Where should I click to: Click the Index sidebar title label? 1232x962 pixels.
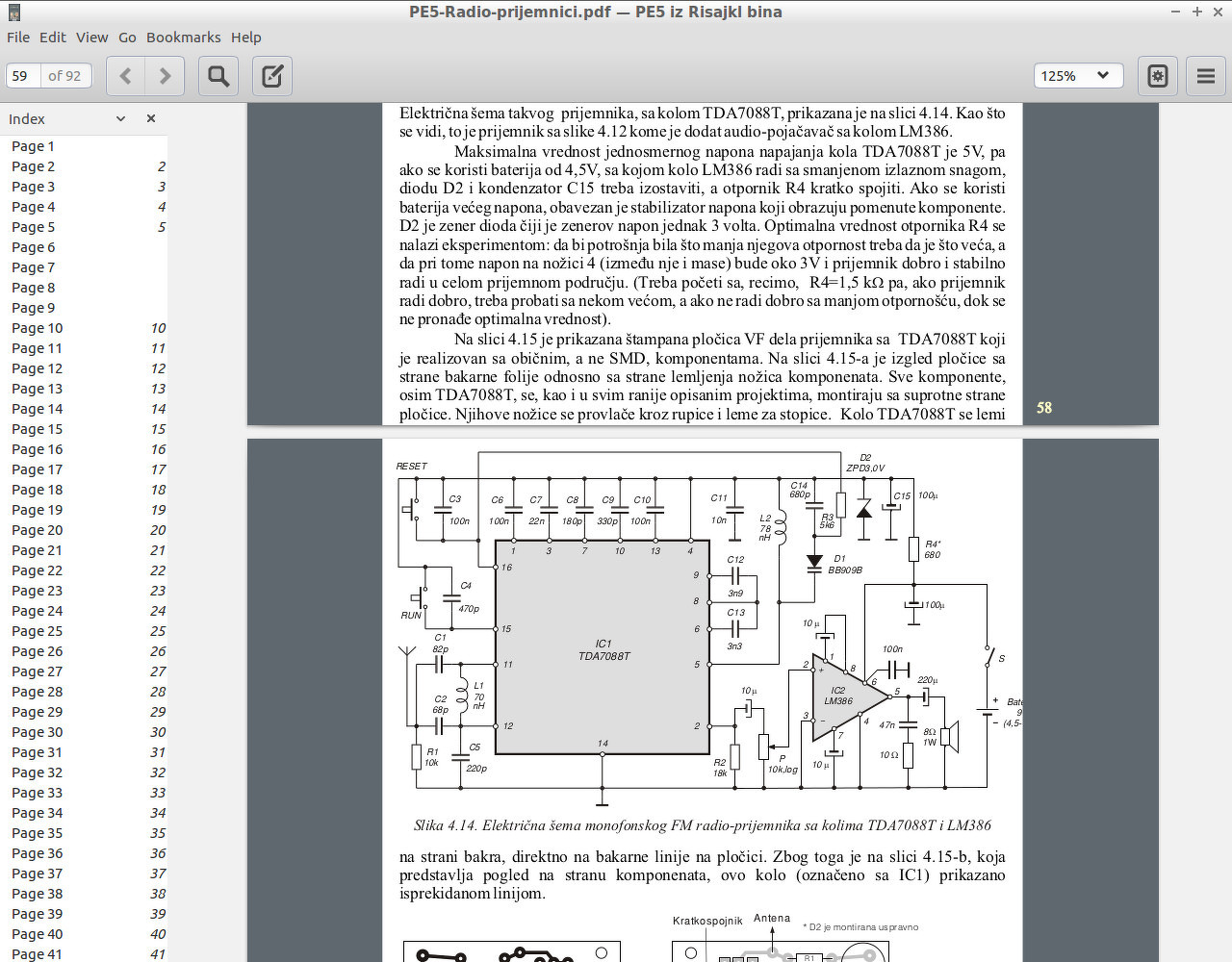27,119
